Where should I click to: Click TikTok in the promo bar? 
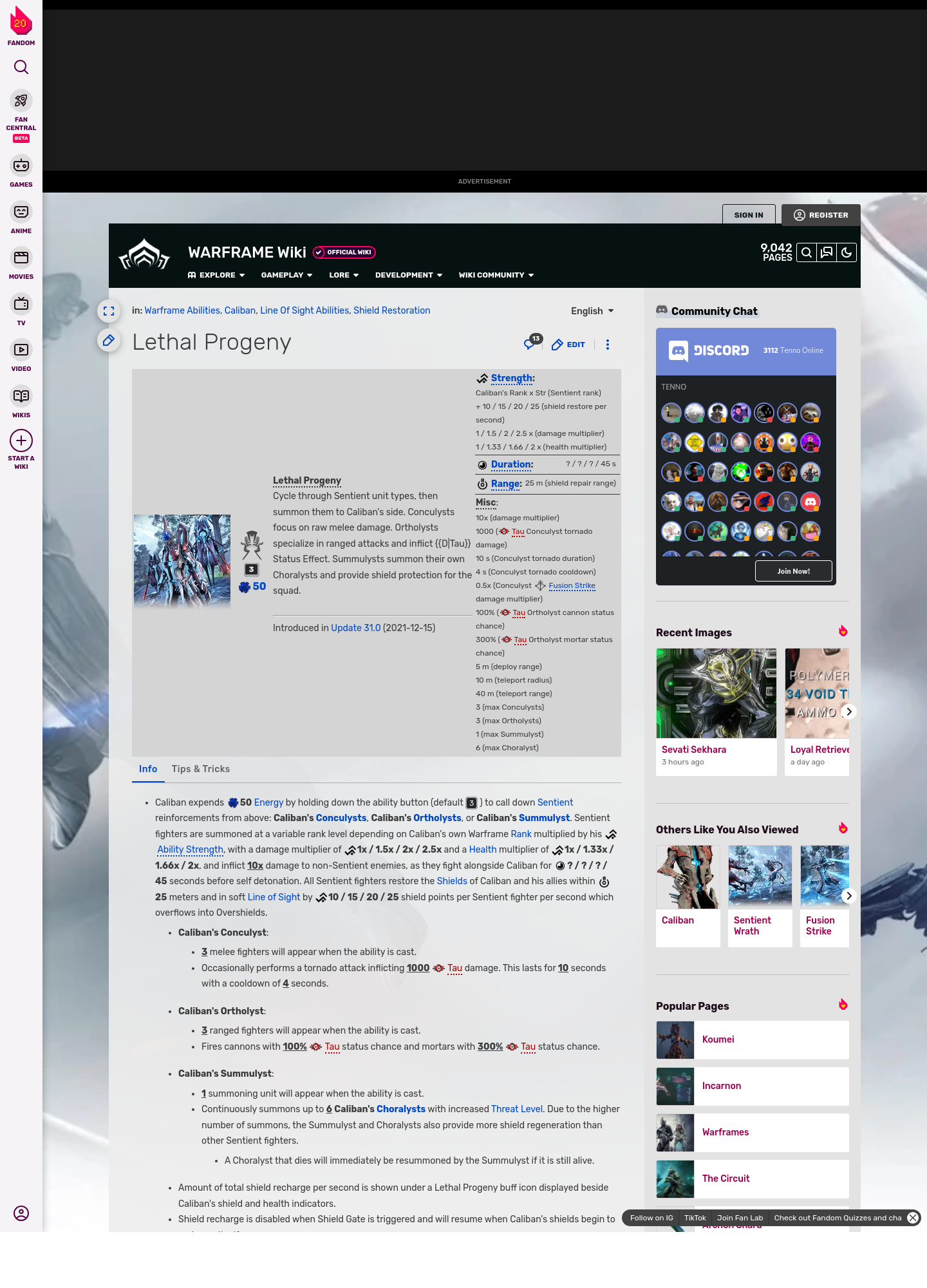[x=695, y=1218]
